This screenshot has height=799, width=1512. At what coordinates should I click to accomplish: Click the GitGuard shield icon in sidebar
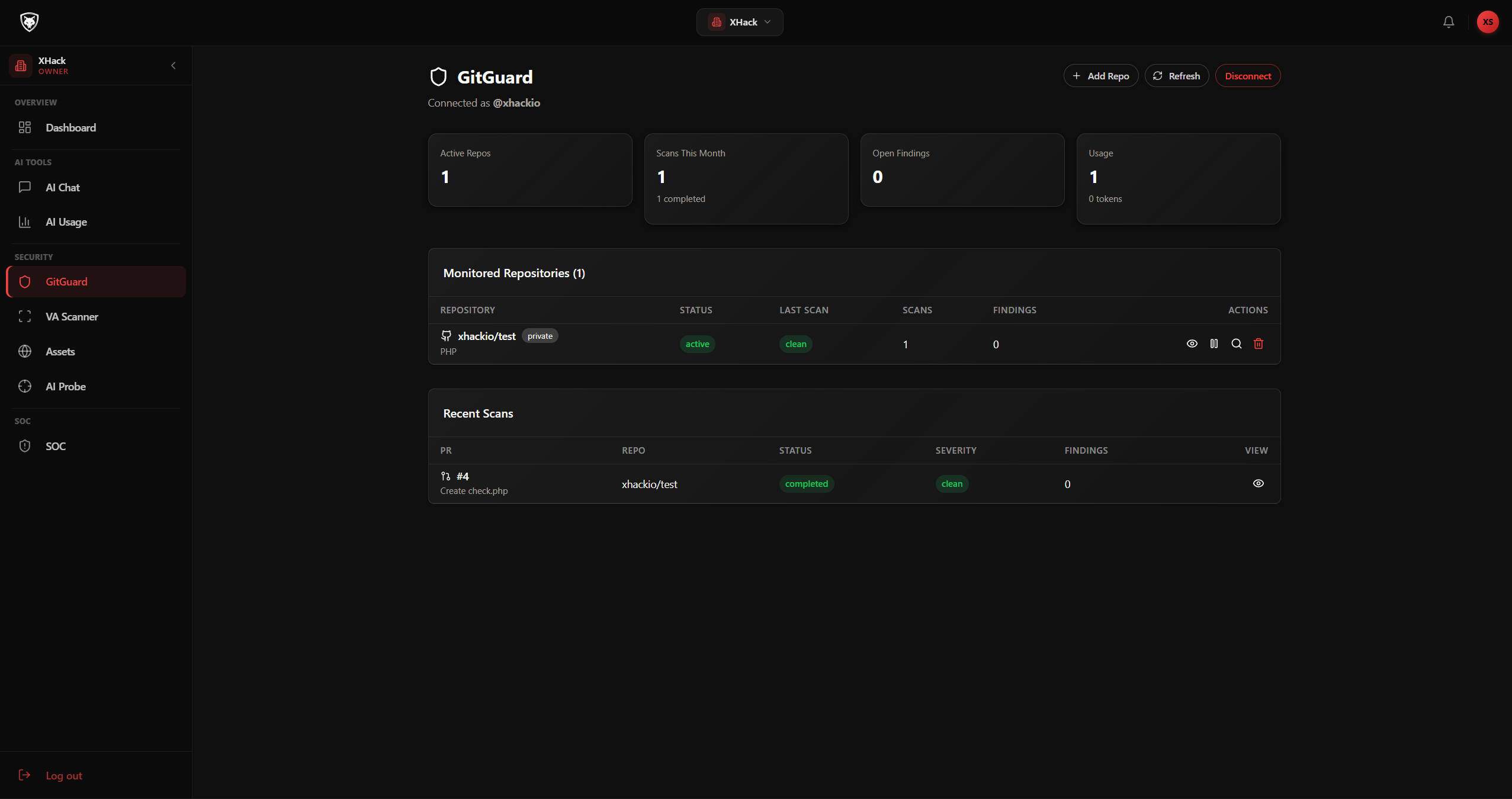tap(25, 282)
